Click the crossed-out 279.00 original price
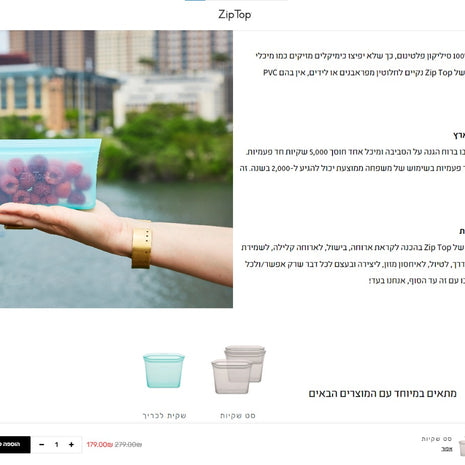This screenshot has height=465, width=465. point(128,445)
